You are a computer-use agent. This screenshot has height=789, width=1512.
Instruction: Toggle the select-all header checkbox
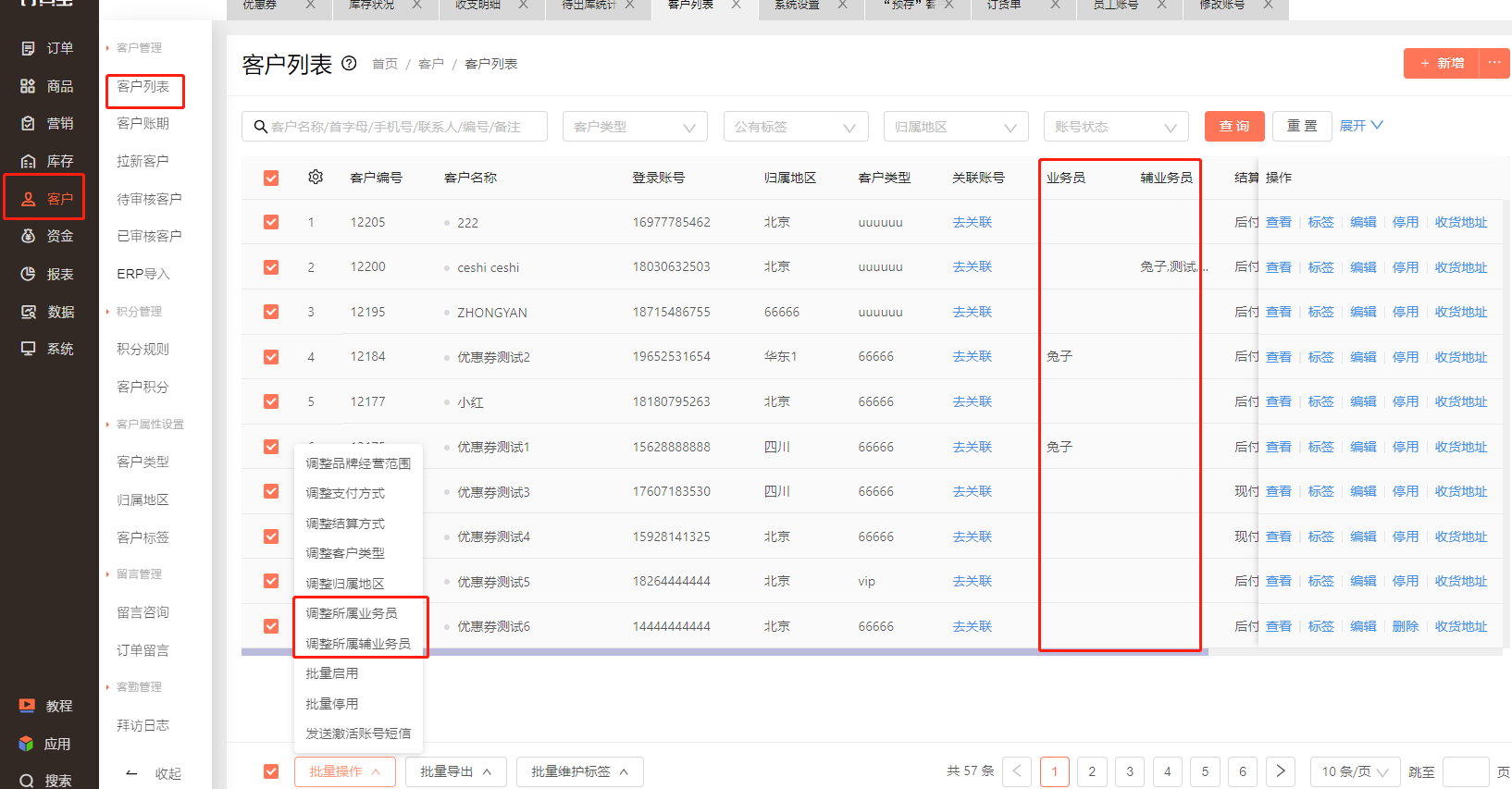(271, 178)
